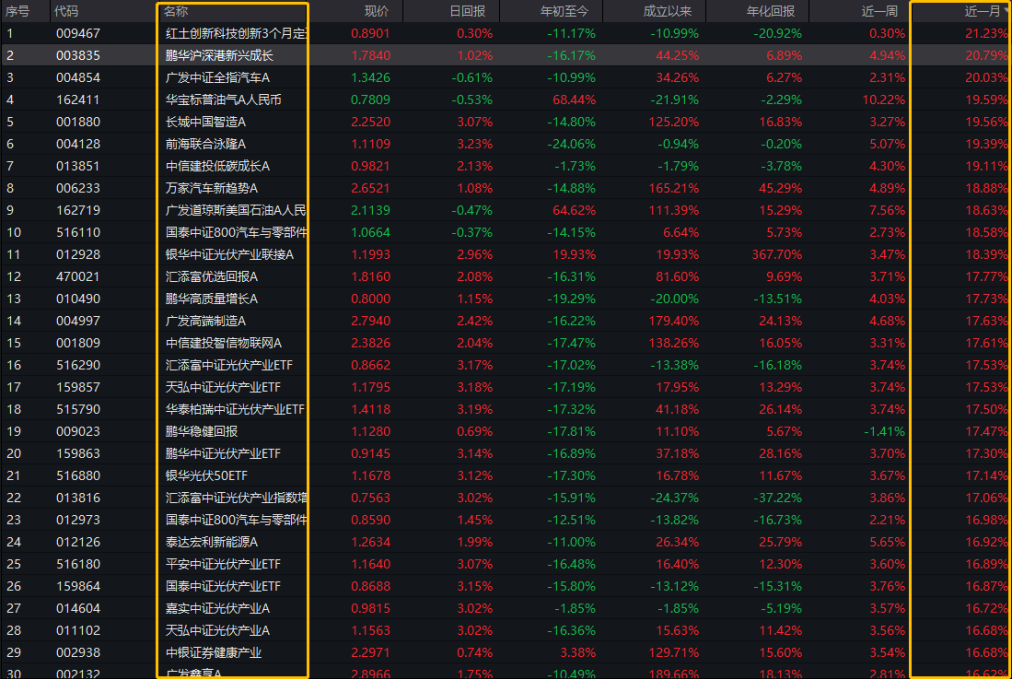This screenshot has width=1012, height=679.
Task: Click the 名称 column header
Action: point(176,11)
